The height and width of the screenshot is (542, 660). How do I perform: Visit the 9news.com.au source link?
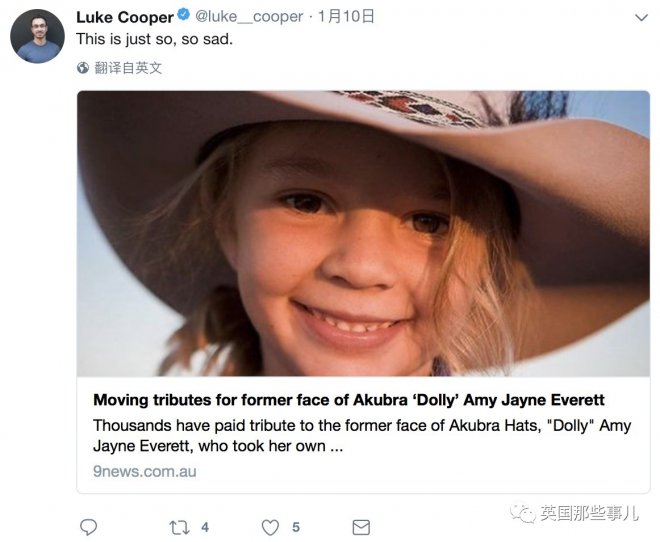coord(144,470)
